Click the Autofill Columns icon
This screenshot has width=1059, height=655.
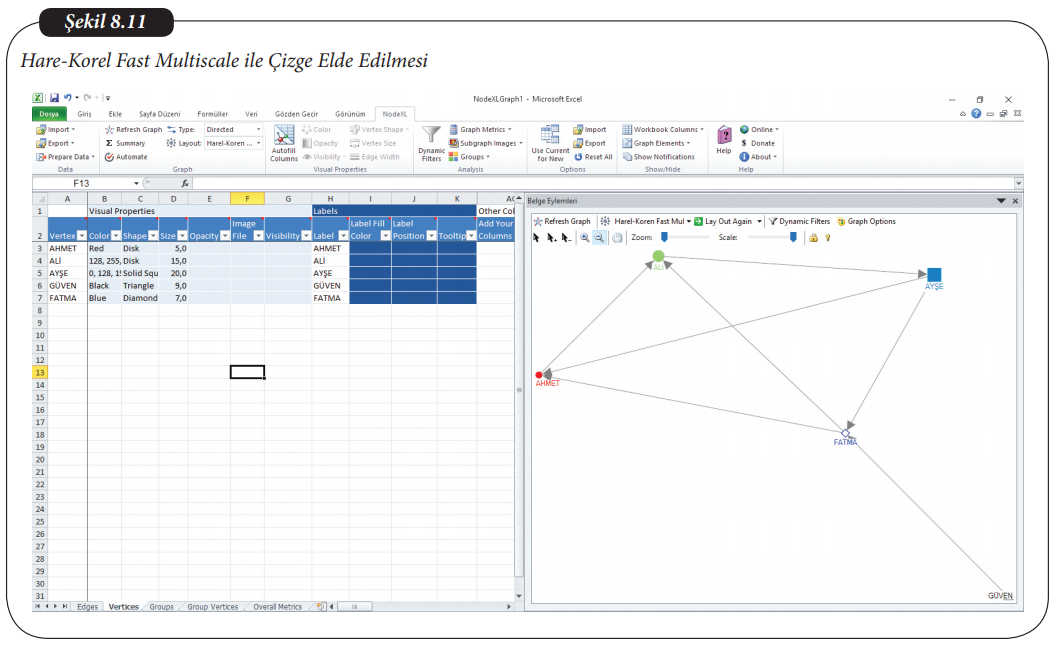pyautogui.click(x=284, y=139)
